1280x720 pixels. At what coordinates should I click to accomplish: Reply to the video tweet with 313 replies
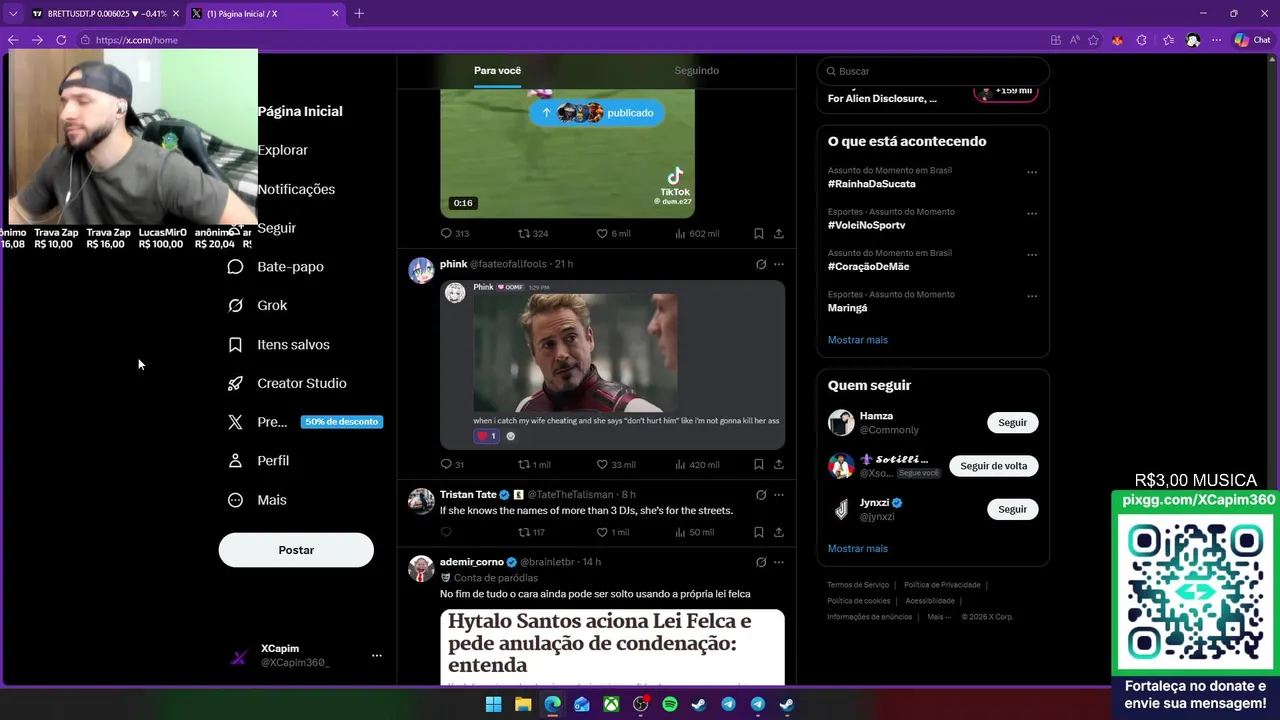(454, 233)
